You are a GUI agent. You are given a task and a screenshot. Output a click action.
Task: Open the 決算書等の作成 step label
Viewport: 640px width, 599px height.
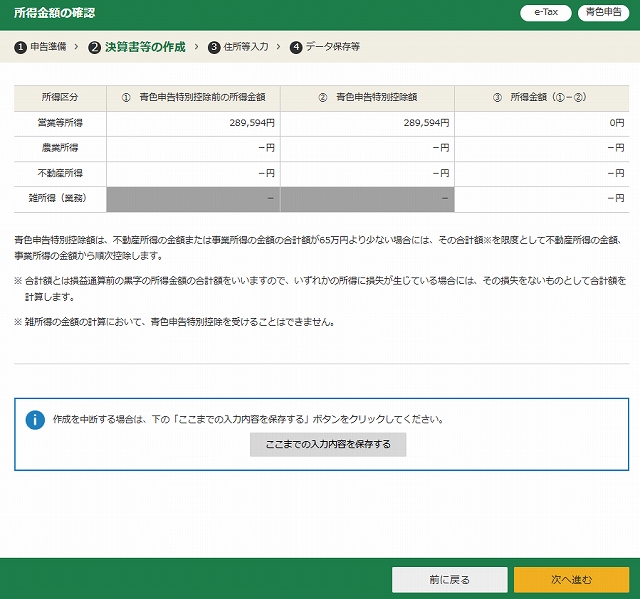[145, 47]
